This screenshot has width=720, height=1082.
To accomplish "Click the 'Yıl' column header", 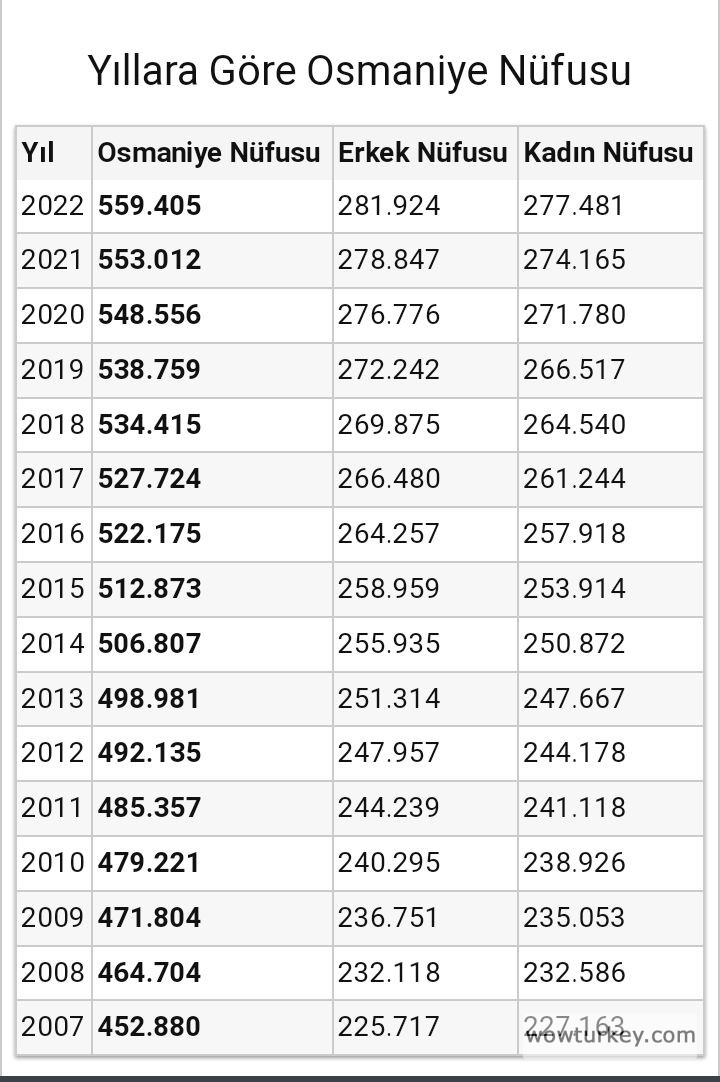I will (x=38, y=153).
